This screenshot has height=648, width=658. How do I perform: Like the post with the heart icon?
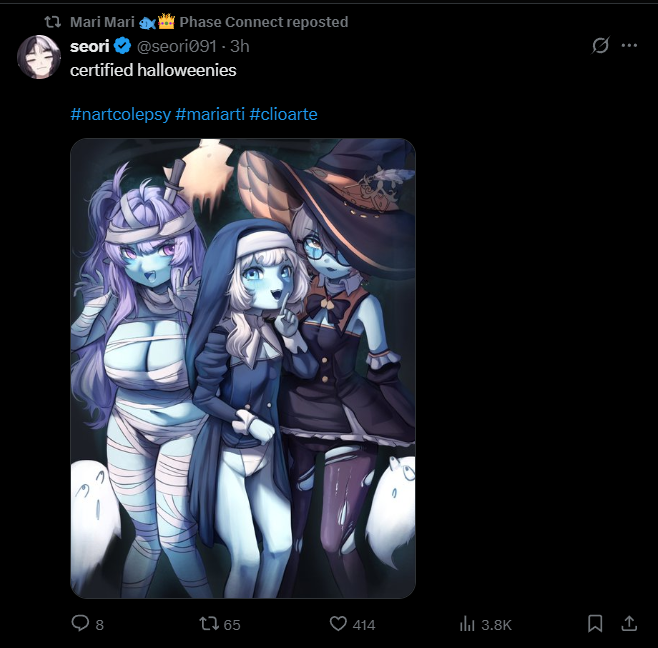(338, 624)
